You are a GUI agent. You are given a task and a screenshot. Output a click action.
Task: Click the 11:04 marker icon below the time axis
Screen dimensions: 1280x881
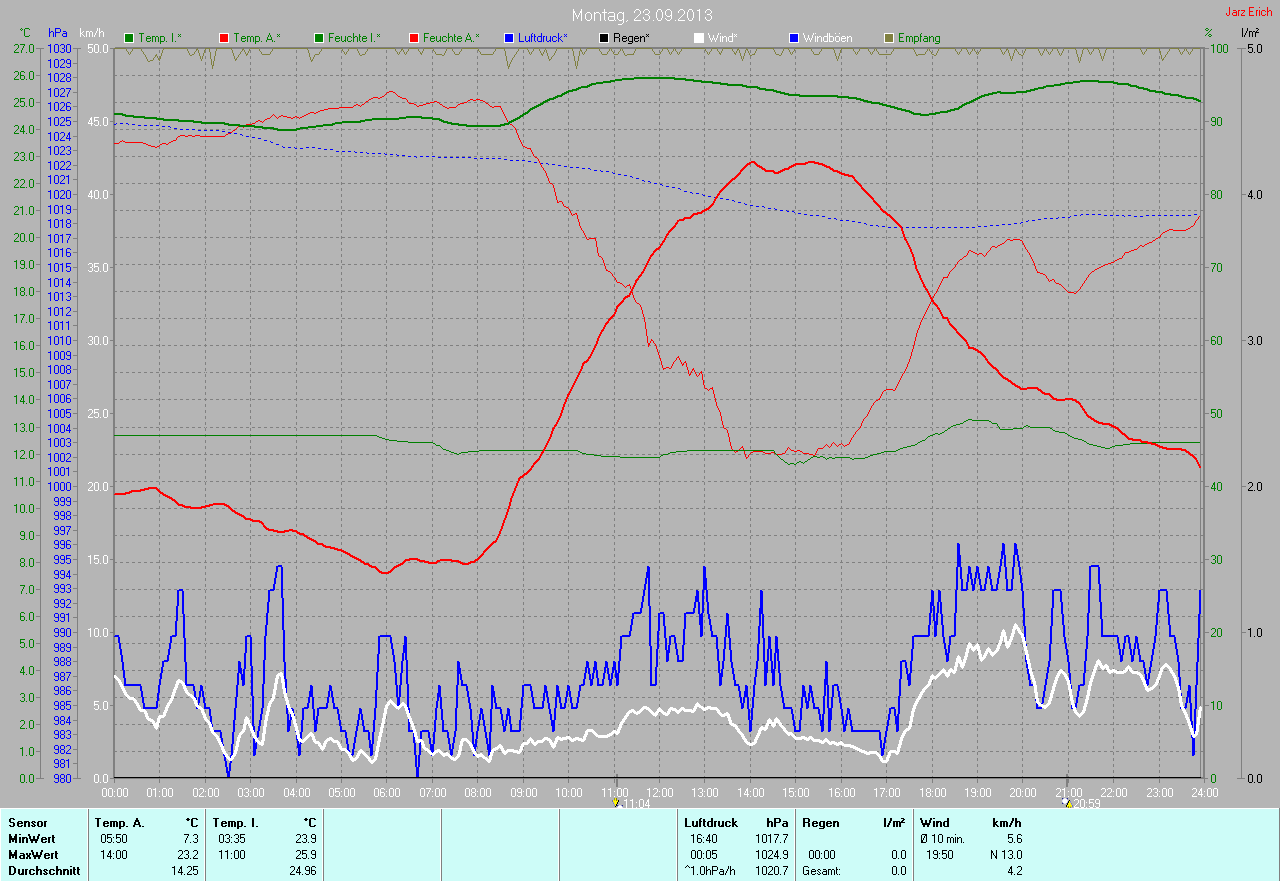(616, 803)
